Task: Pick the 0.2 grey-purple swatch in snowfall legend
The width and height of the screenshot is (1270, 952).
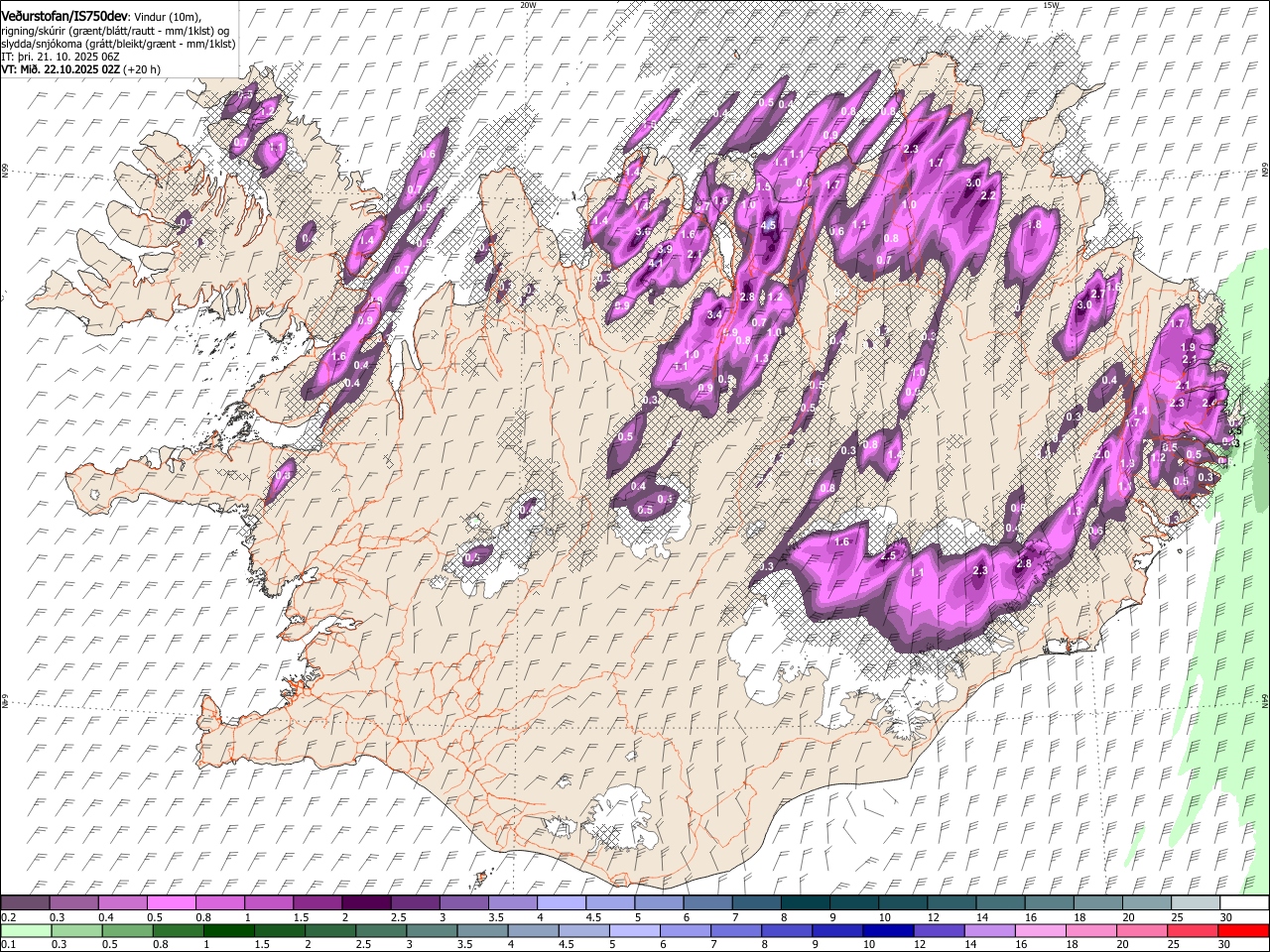Action: tap(25, 902)
